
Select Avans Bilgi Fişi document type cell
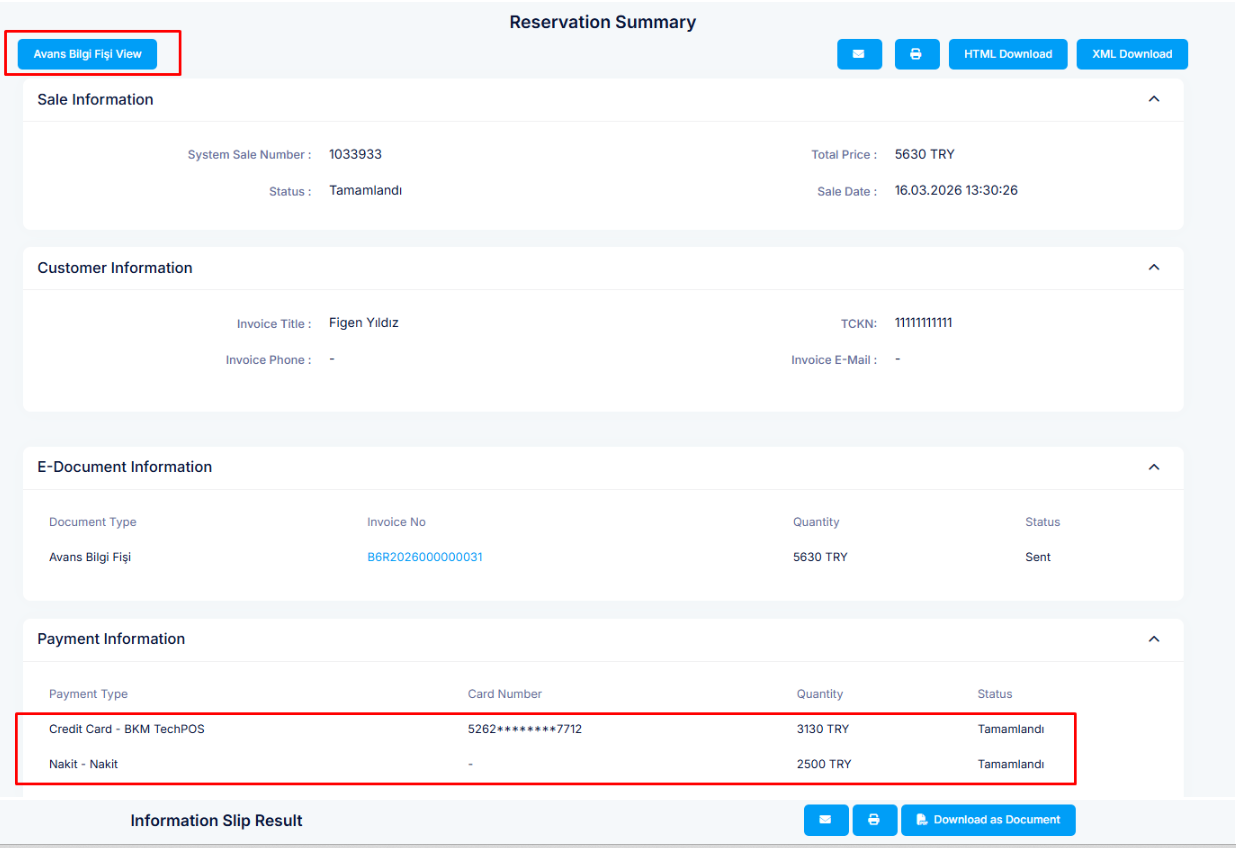click(x=90, y=557)
